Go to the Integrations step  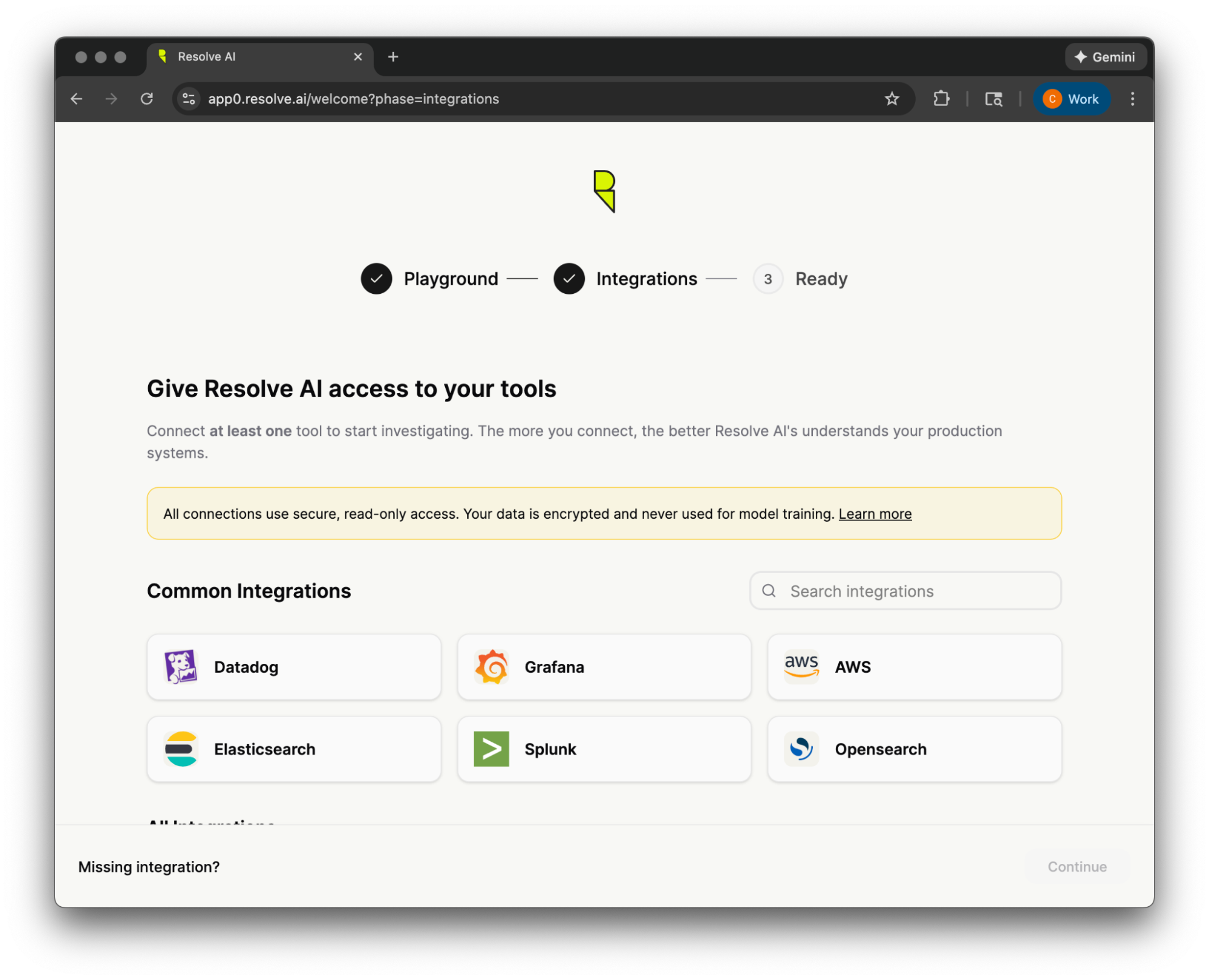(625, 279)
